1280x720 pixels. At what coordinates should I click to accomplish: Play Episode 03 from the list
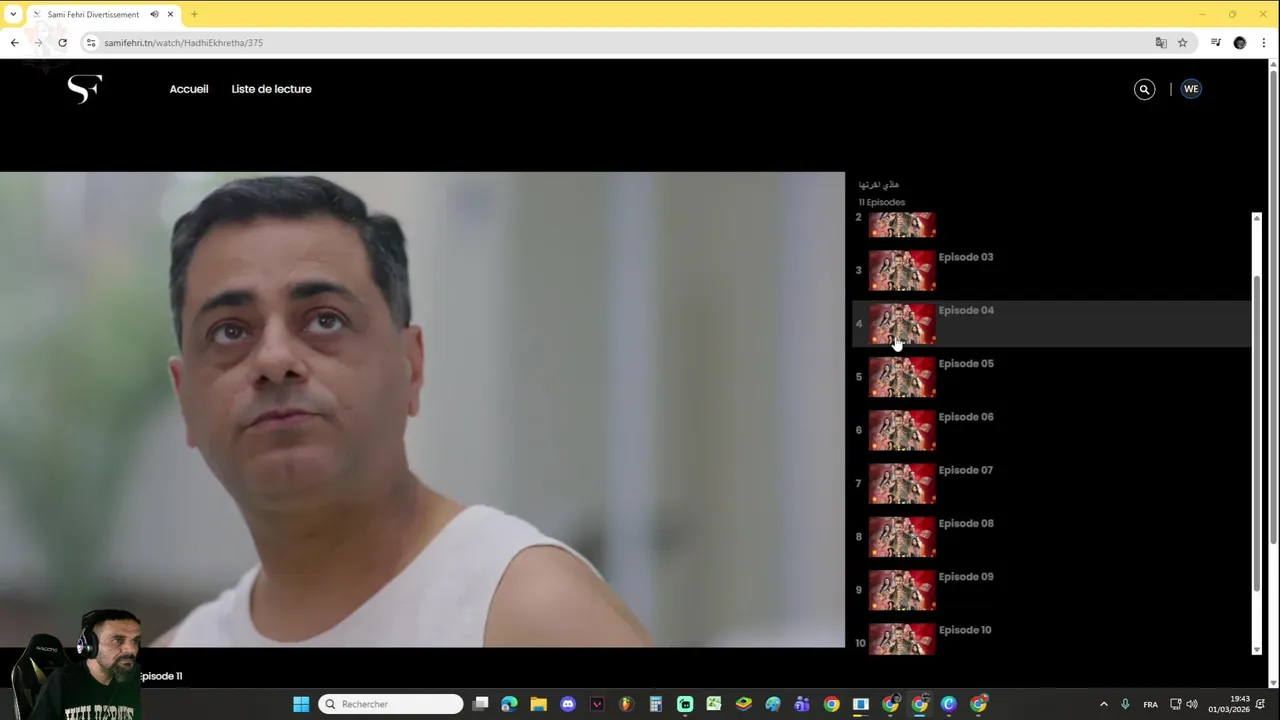(x=1051, y=270)
